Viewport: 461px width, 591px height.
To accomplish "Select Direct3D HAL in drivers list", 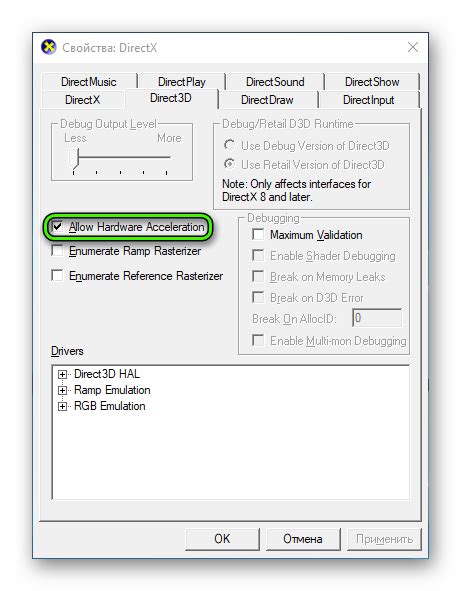I will coord(107,374).
